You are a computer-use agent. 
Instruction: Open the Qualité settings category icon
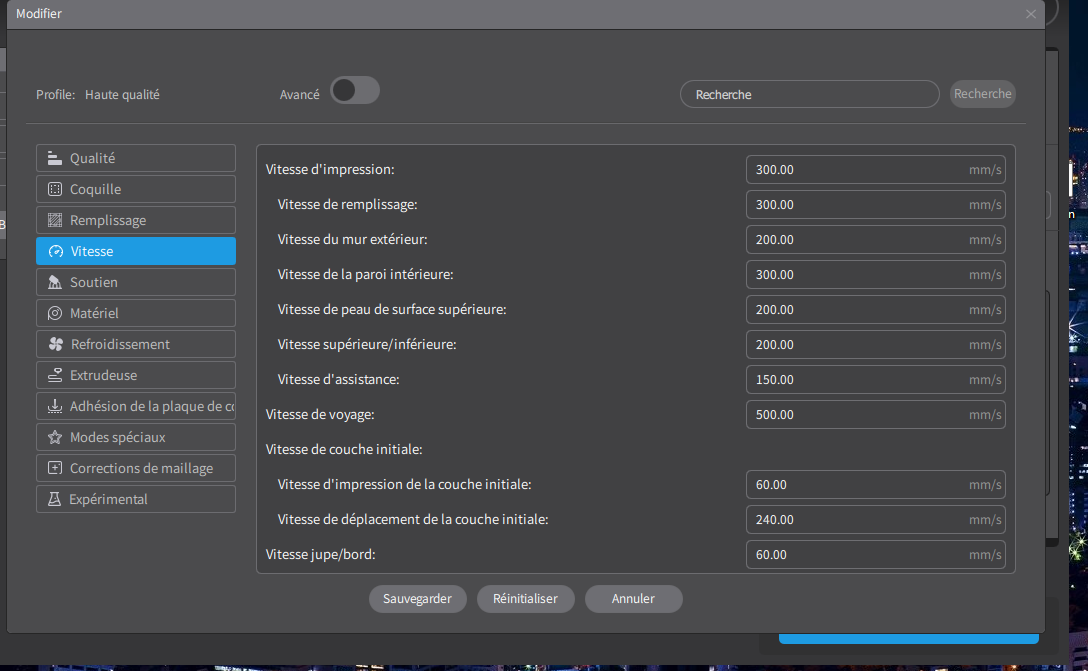pyautogui.click(x=54, y=158)
